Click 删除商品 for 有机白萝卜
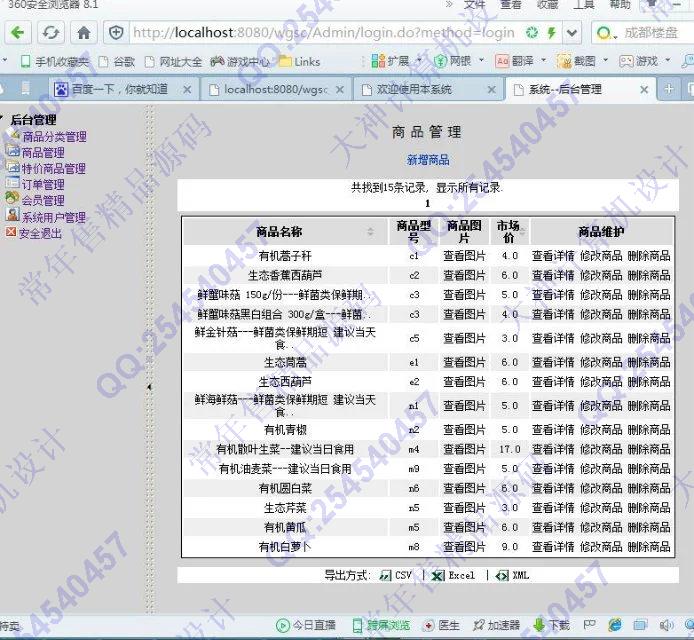 (x=649, y=547)
